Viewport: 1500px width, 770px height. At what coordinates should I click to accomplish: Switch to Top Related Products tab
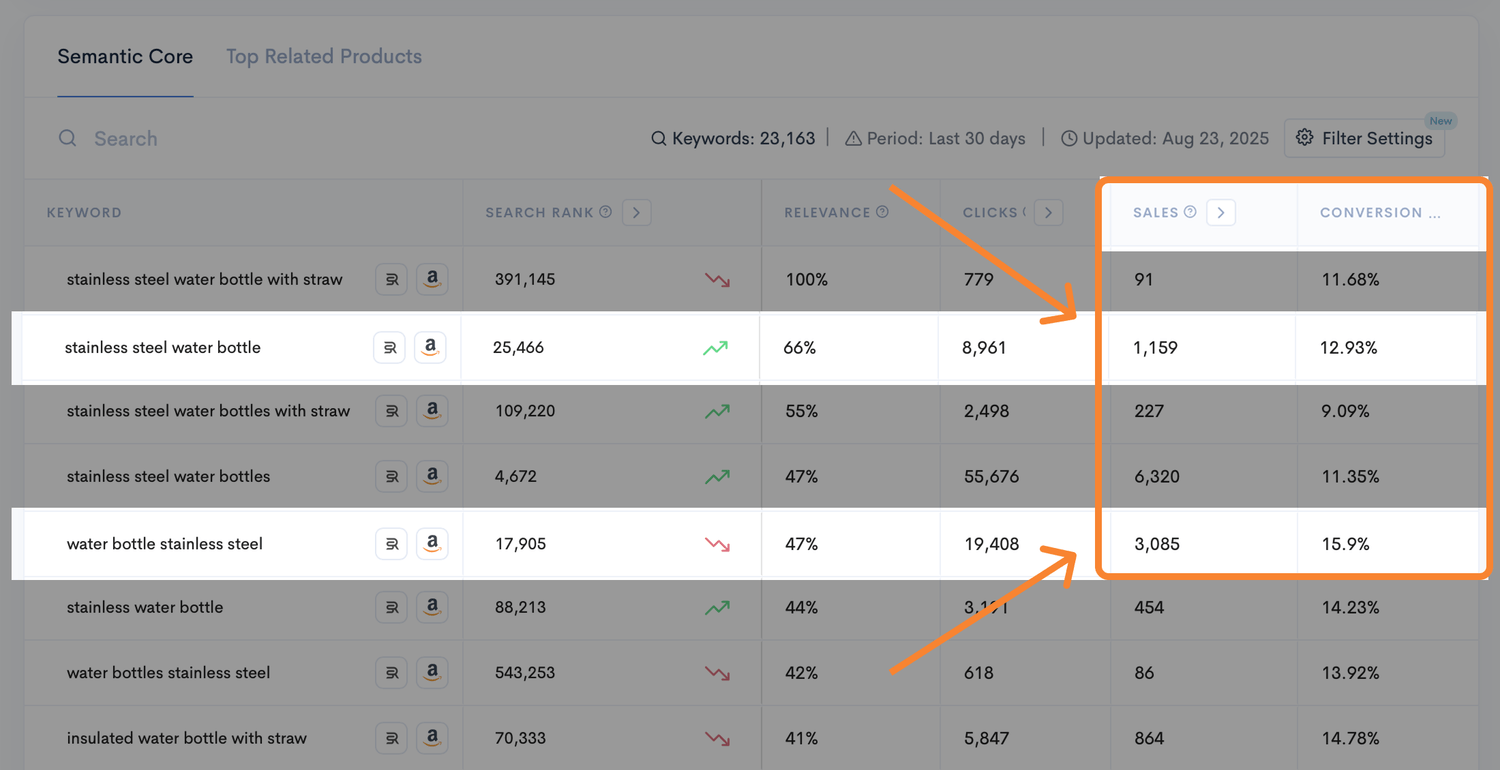[323, 56]
